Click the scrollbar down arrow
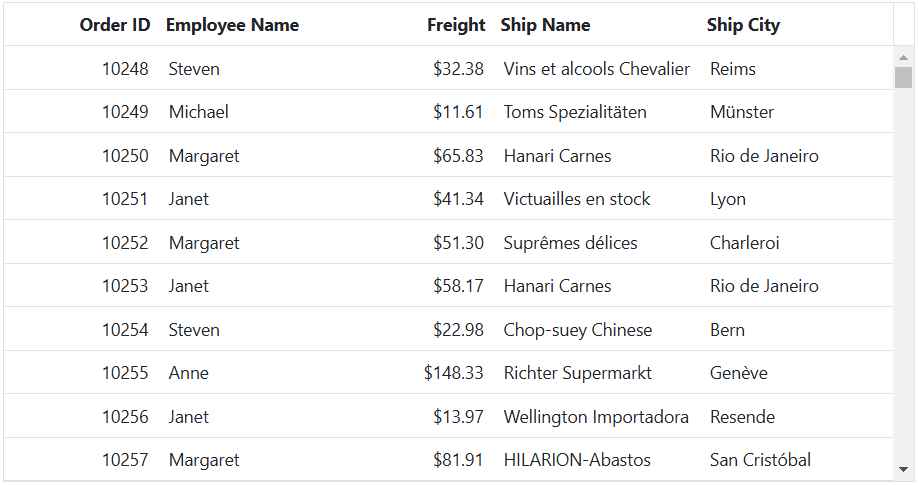This screenshot has height=485, width=918. tap(903, 470)
